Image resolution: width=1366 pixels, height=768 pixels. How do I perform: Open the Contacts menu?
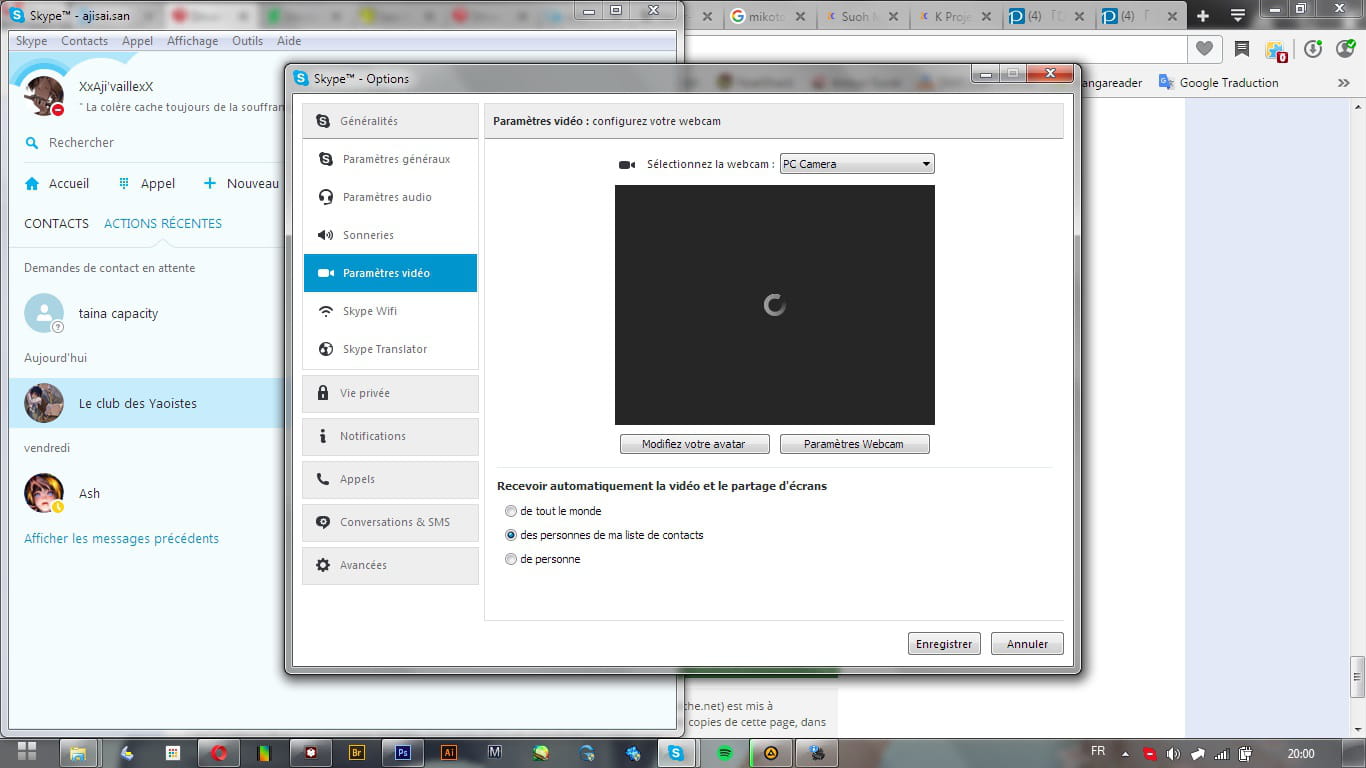(84, 41)
